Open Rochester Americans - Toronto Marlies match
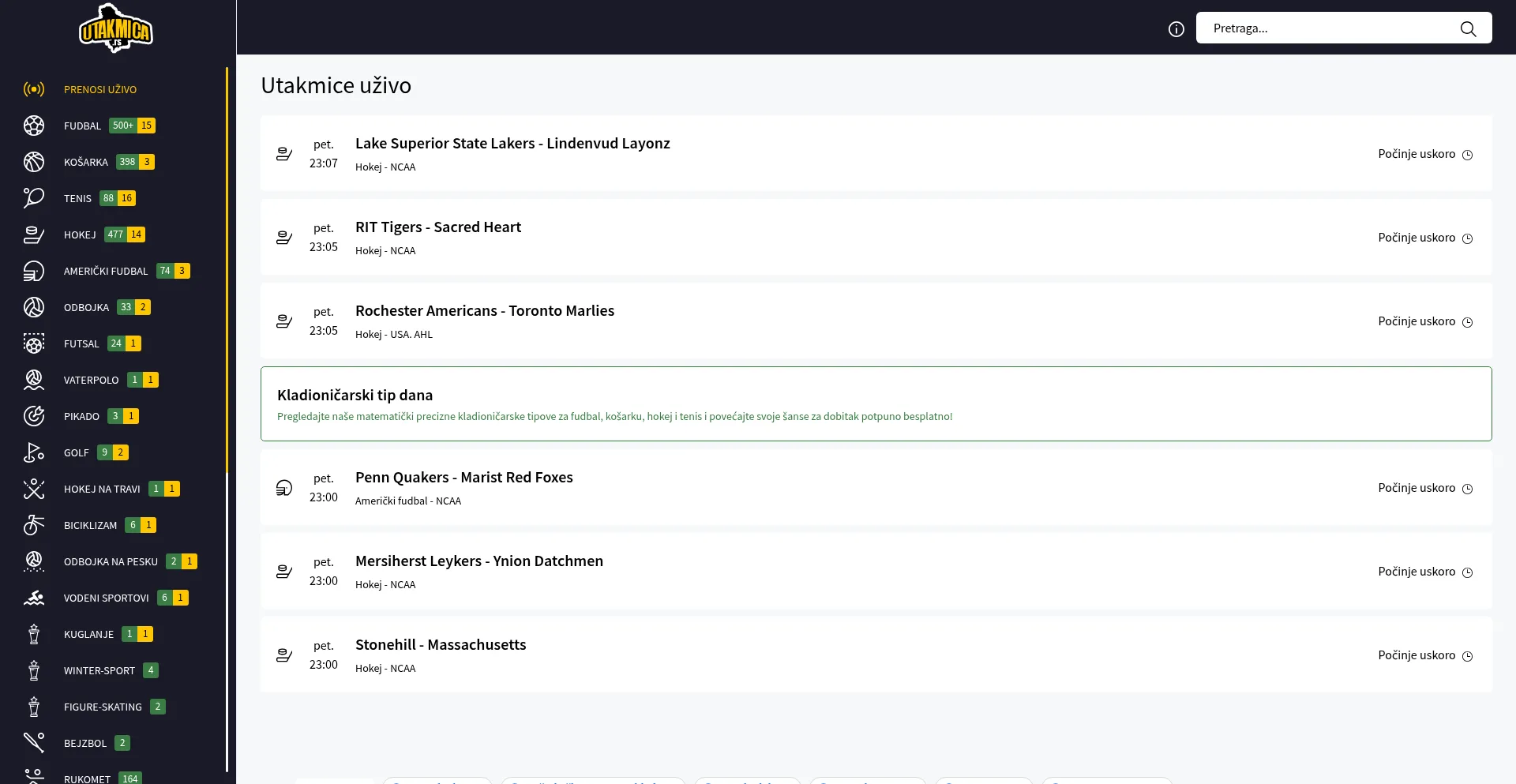The width and height of the screenshot is (1516, 784). pos(484,311)
